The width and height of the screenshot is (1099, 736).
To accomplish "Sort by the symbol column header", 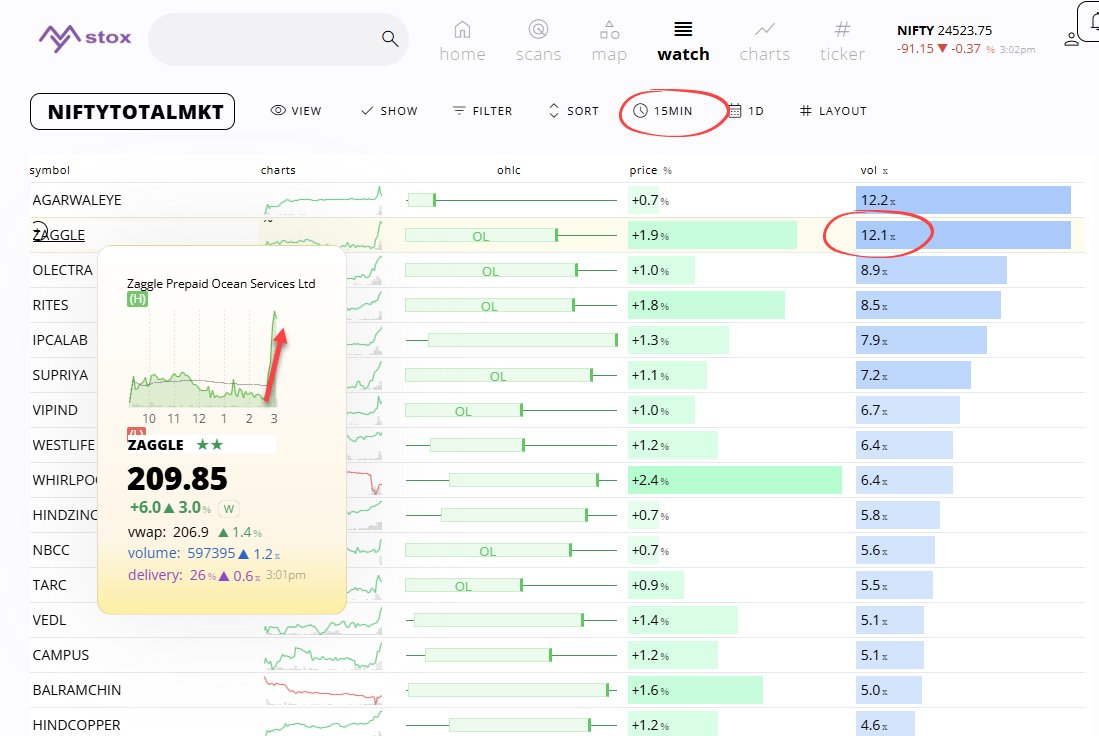I will (x=50, y=170).
